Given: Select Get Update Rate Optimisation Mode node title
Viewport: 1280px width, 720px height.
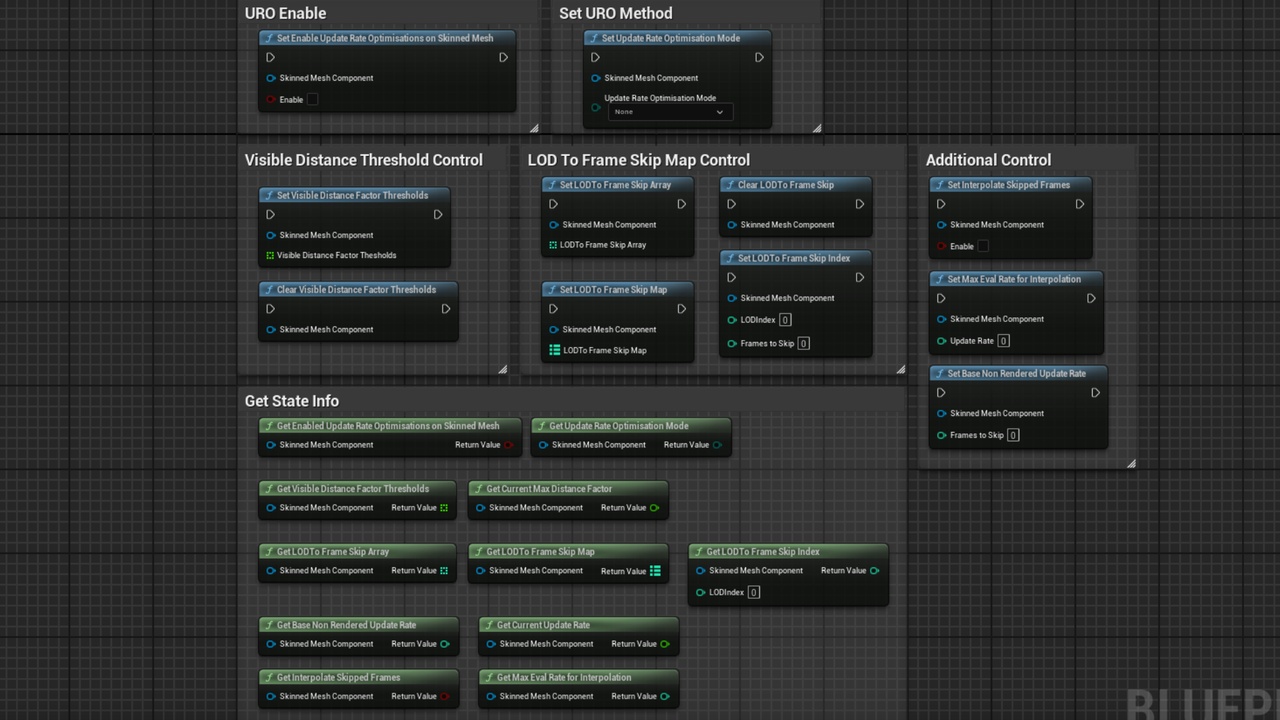Looking at the screenshot, I should pos(619,426).
